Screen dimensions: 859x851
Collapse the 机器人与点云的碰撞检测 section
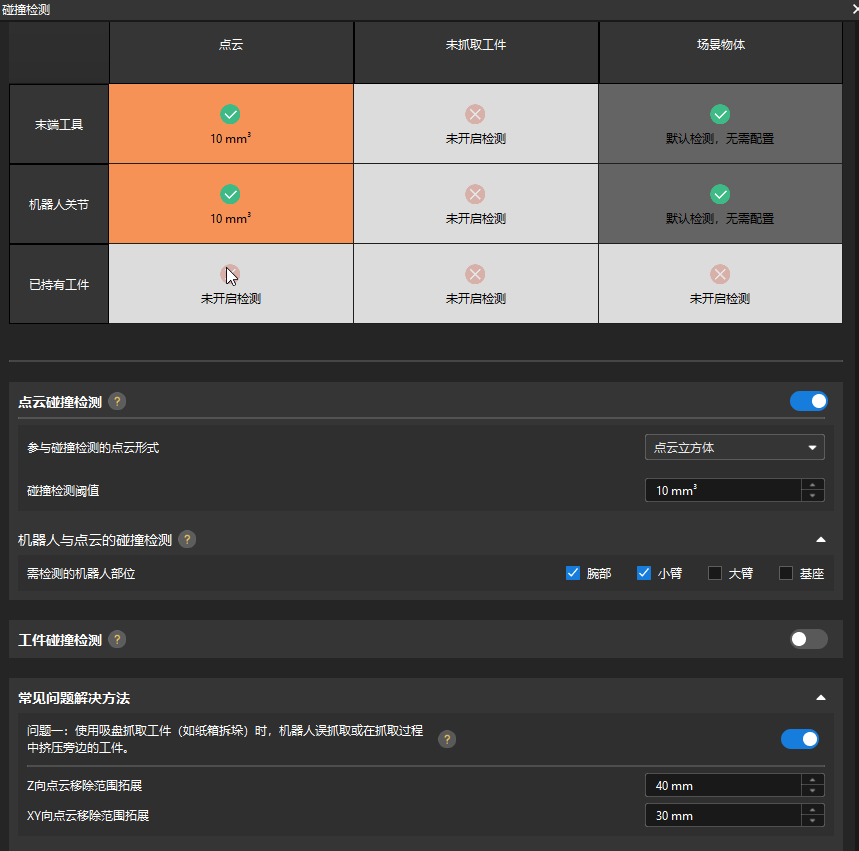click(x=821, y=539)
